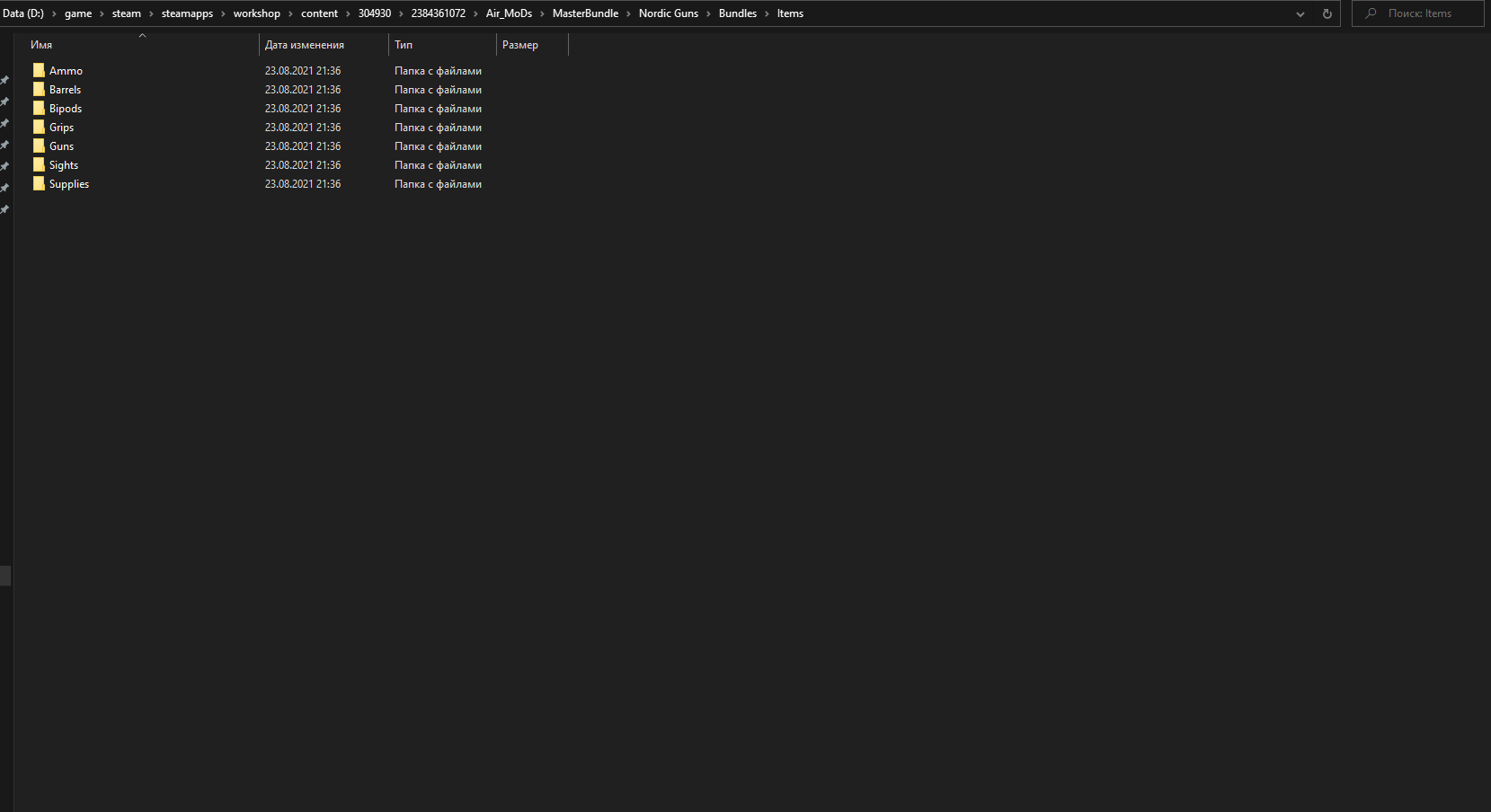Go to Nordic Guns in breadcrumb

[669, 13]
